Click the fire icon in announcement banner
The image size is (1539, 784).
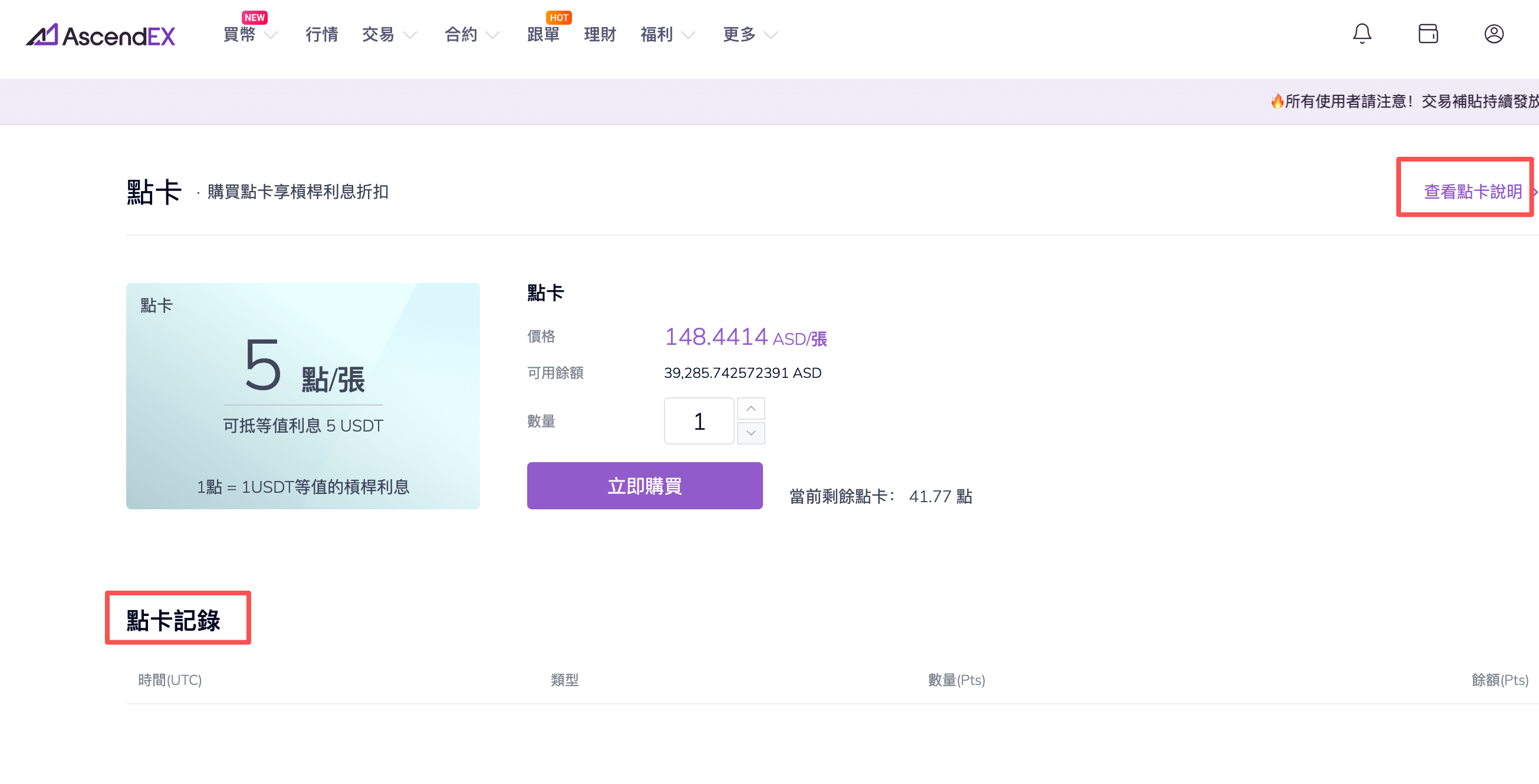click(1277, 101)
